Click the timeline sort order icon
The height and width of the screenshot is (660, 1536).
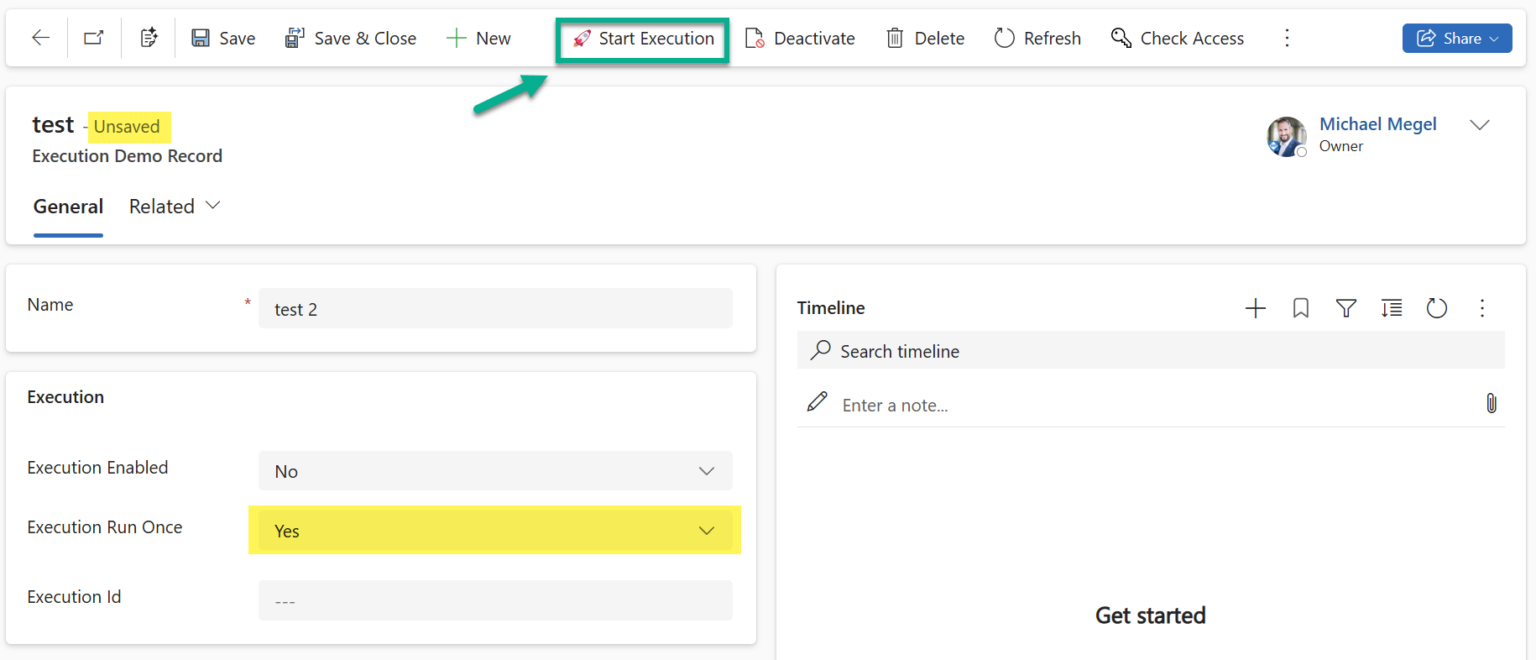pos(1391,308)
